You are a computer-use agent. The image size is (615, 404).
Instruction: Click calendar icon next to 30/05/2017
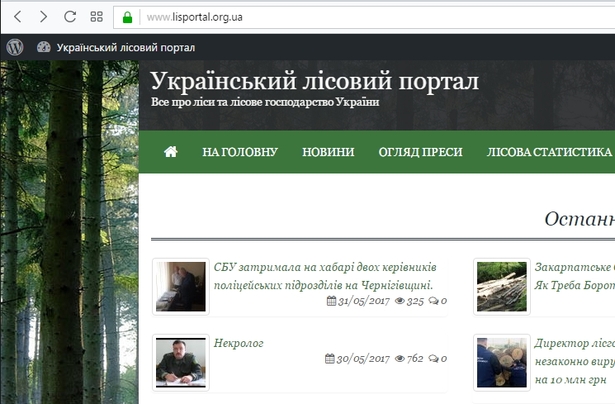point(330,359)
